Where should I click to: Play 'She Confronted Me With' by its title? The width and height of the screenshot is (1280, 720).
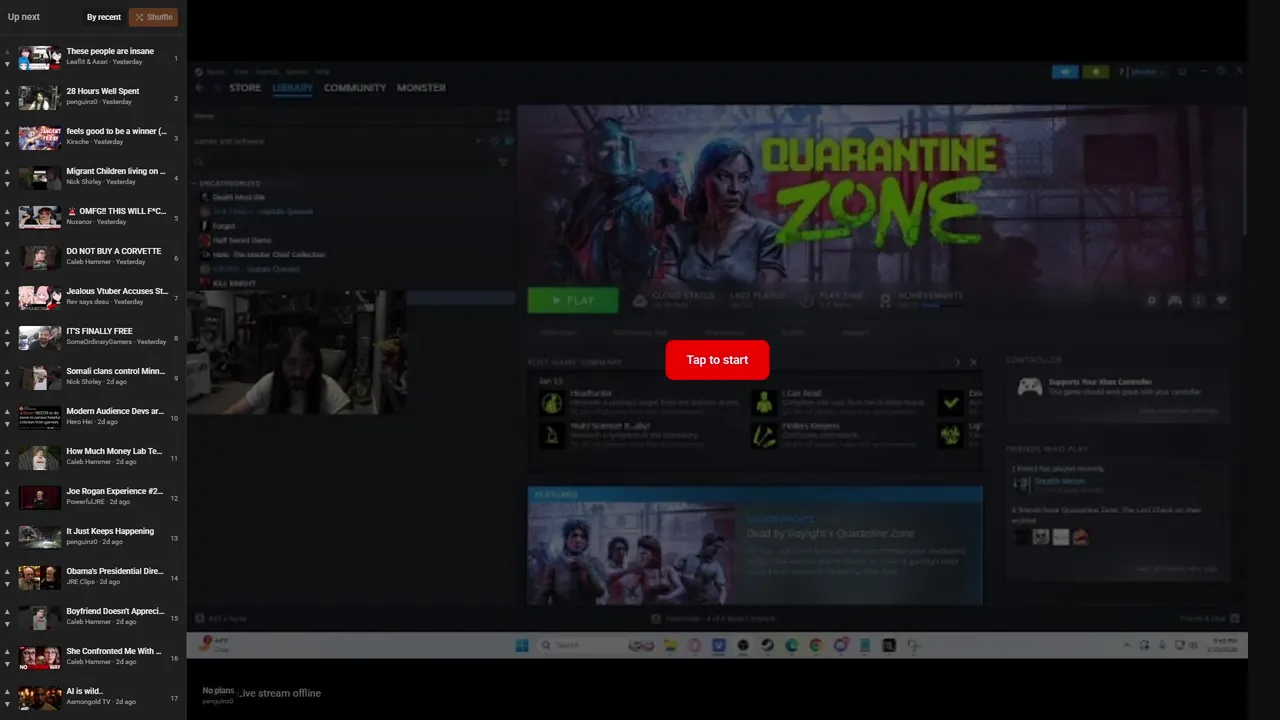tap(114, 651)
